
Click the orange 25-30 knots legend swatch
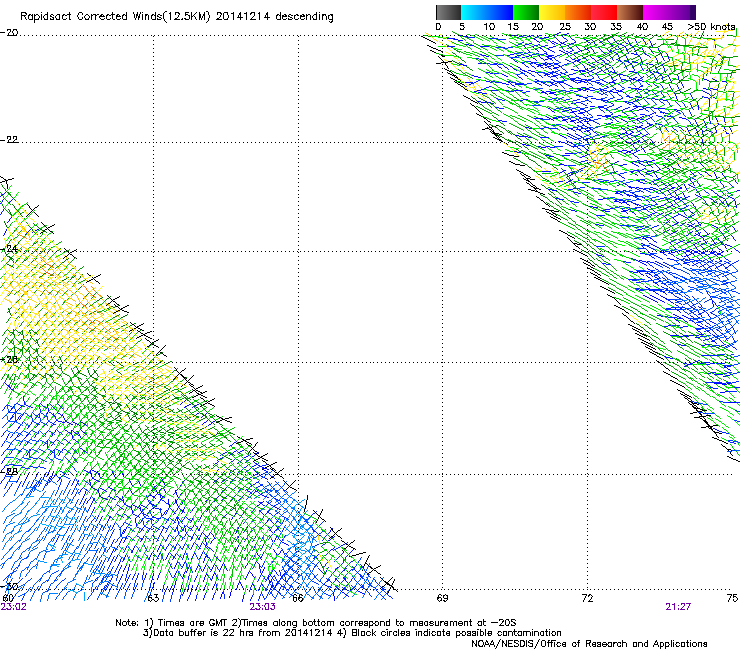(578, 12)
